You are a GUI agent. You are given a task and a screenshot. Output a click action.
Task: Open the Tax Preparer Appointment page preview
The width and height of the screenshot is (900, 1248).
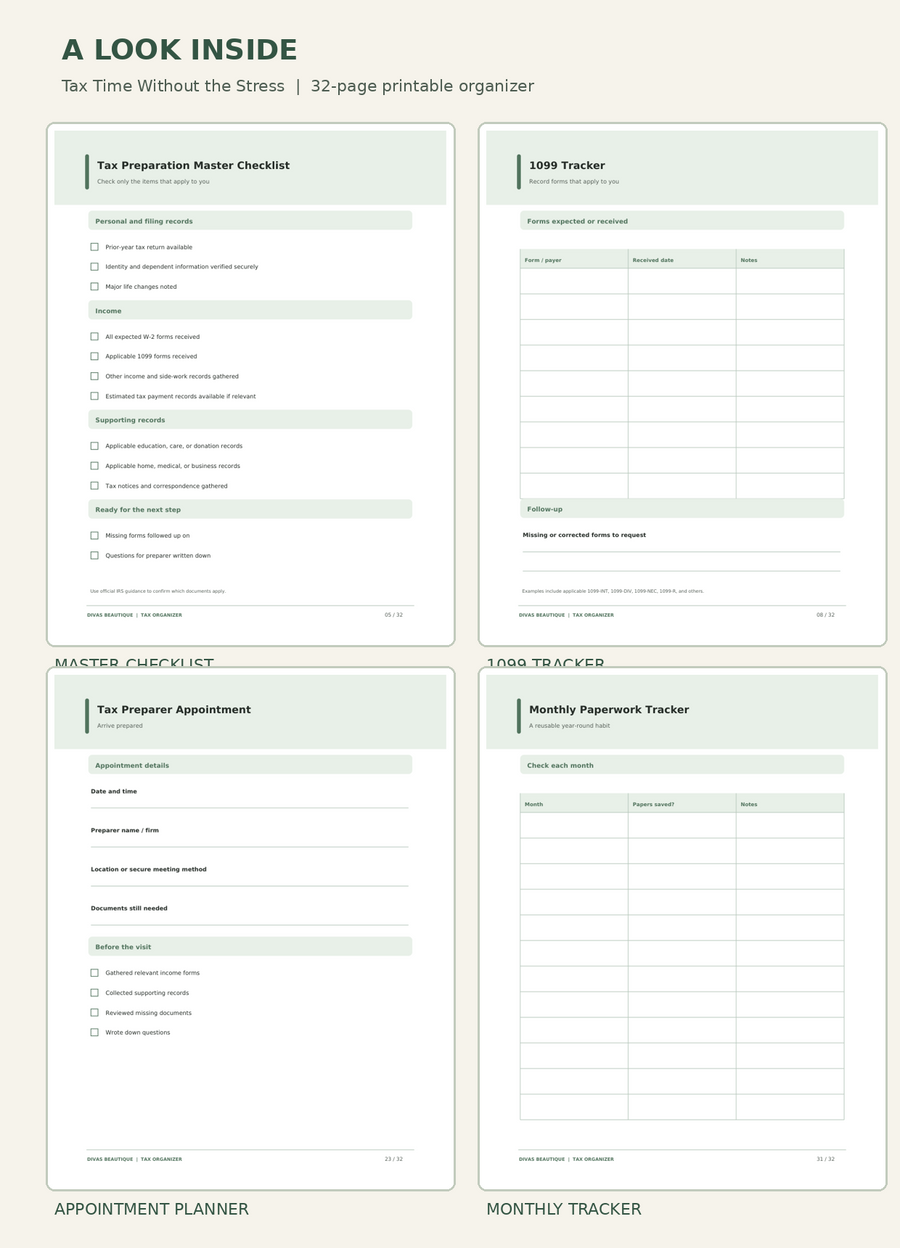[x=250, y=929]
